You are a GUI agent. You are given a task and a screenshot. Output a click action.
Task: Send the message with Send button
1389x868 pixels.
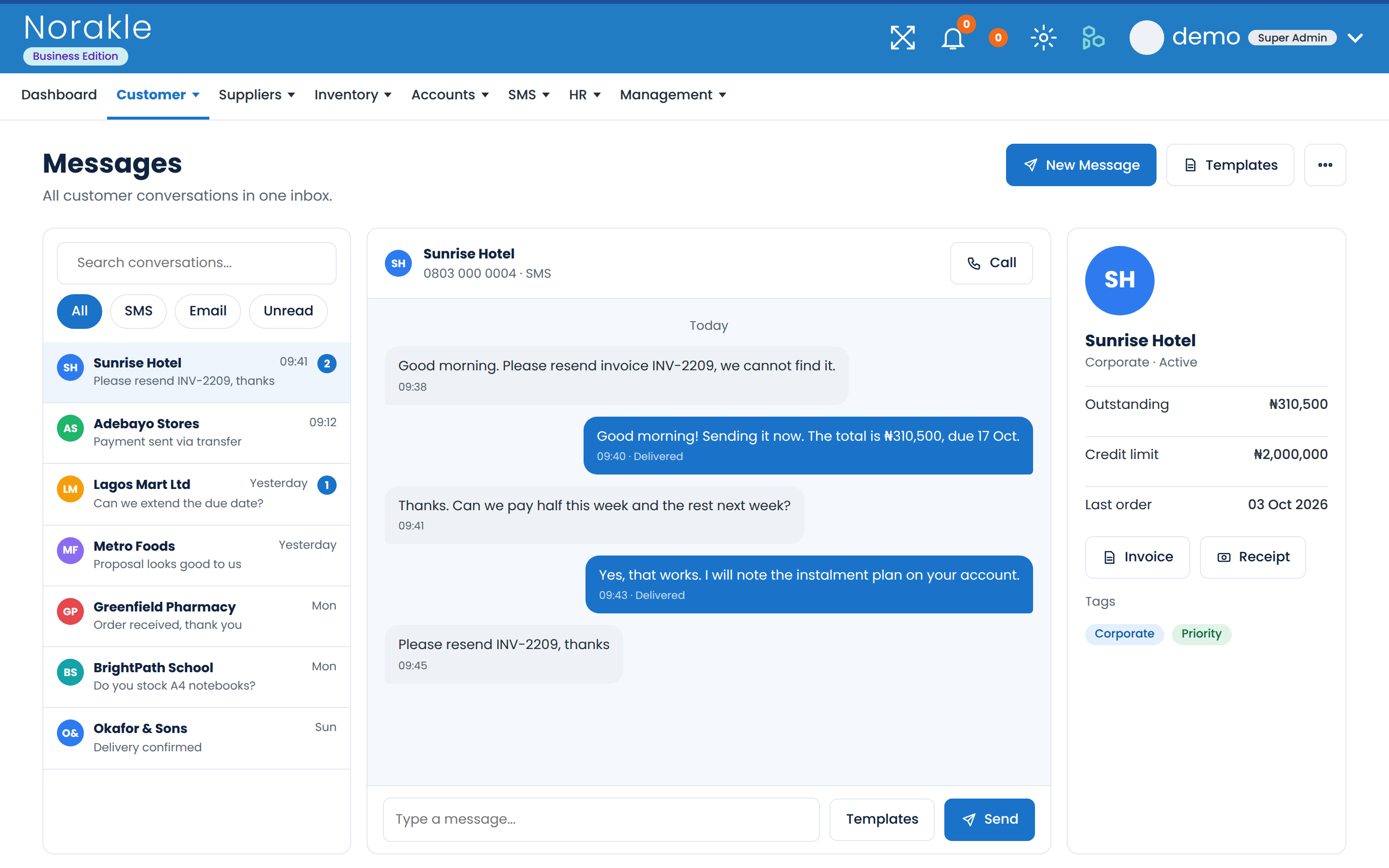click(x=989, y=819)
